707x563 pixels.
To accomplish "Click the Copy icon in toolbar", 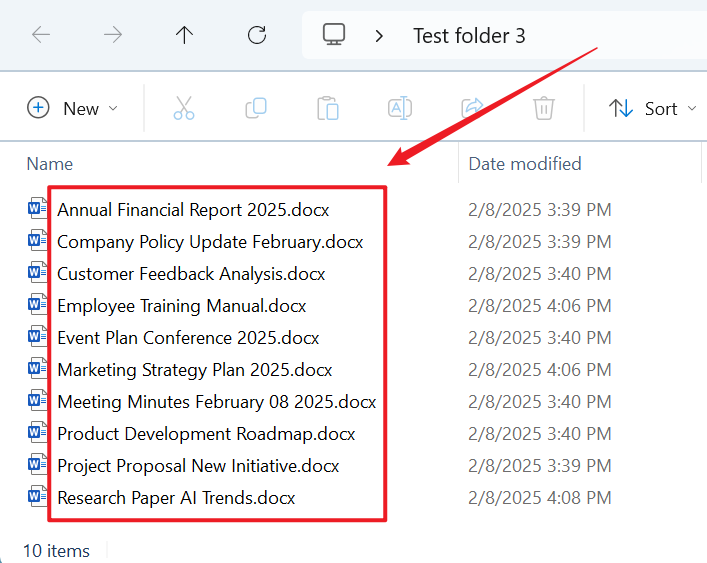I will coord(256,108).
